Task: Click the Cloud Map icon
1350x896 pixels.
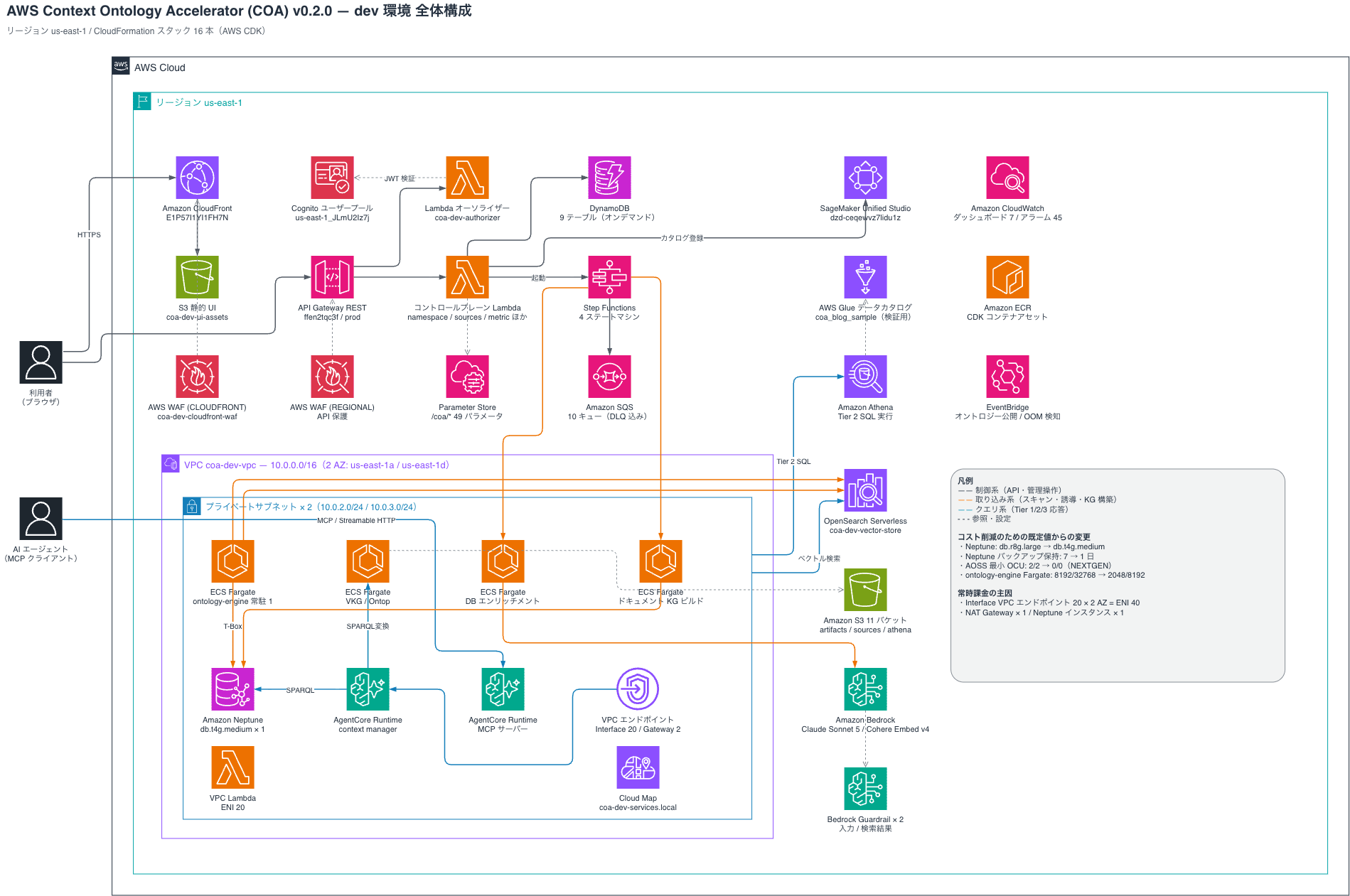Action: point(638,767)
